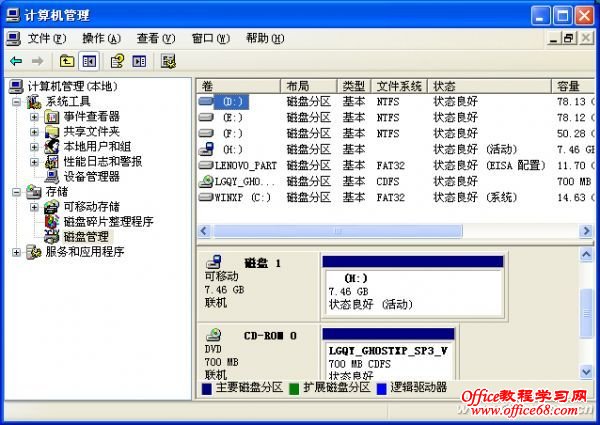This screenshot has height=425, width=600.
Task: Select the 共享文件夹 icon in tree
Action: tap(52, 132)
